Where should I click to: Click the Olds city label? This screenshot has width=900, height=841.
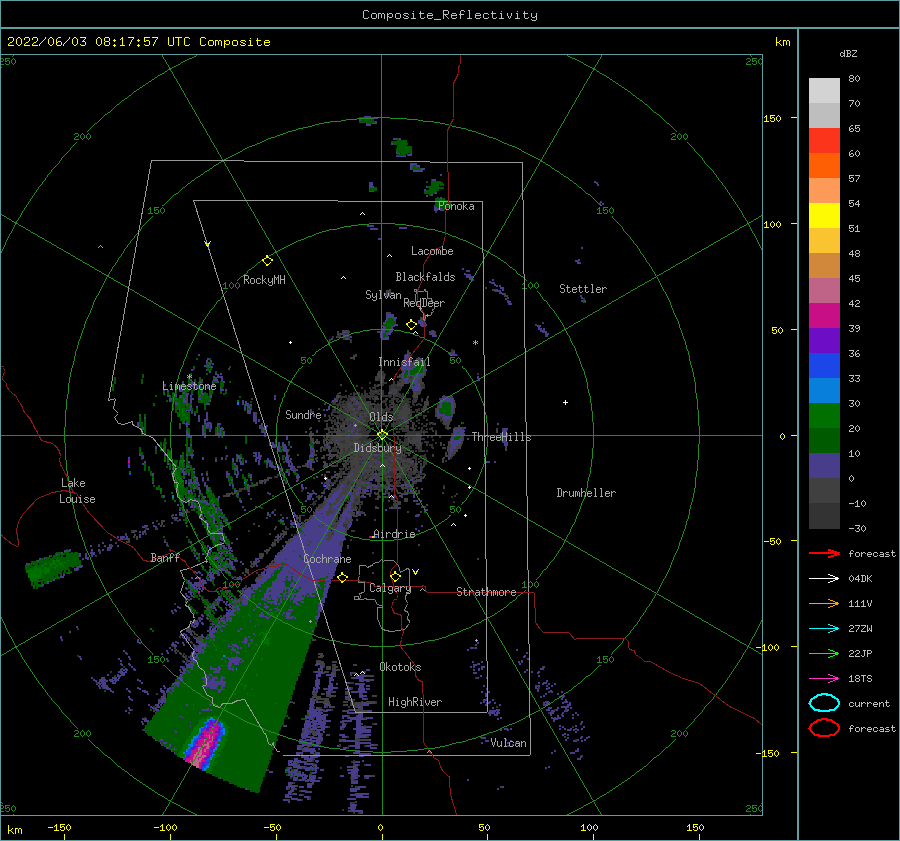point(381,417)
